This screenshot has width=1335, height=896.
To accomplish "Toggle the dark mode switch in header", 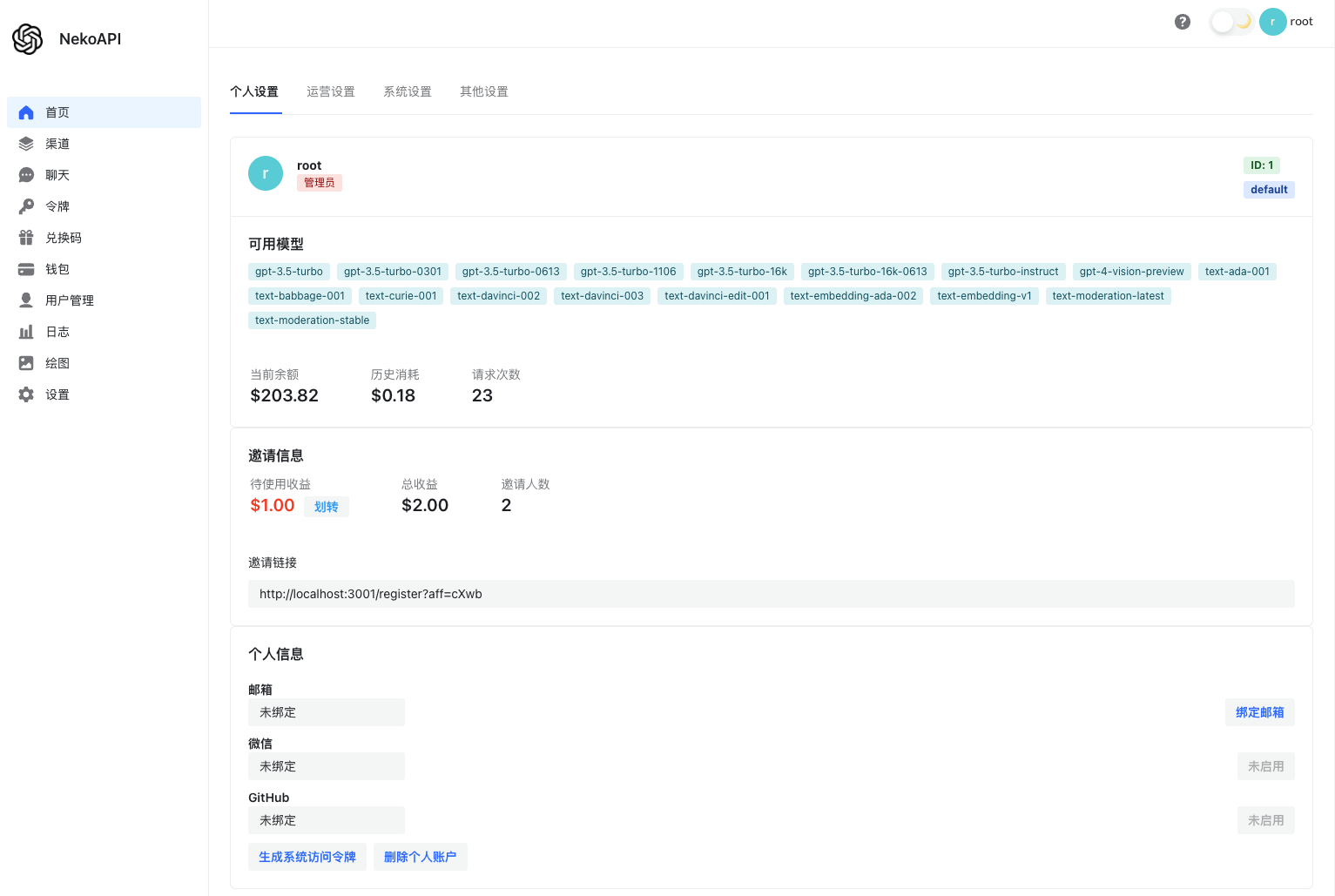I will click(1230, 21).
